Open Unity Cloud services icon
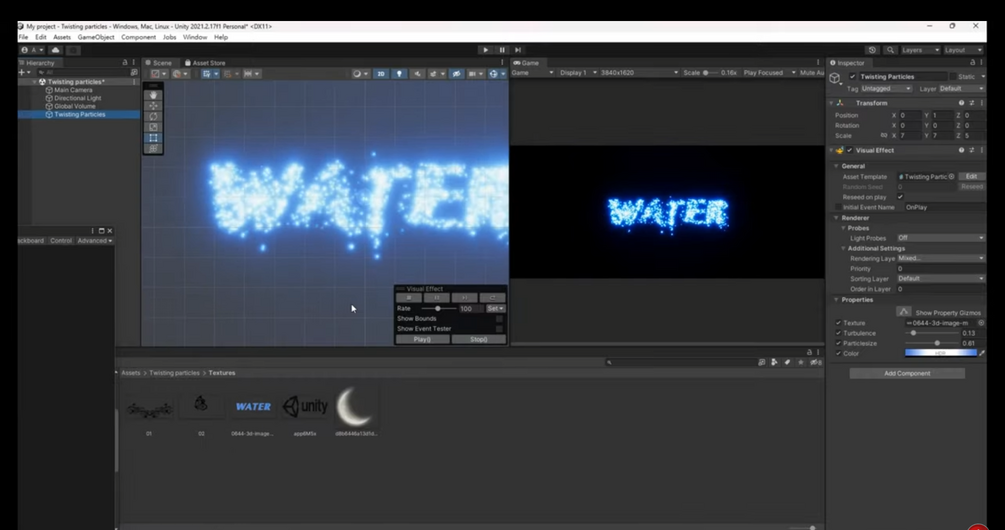Image resolution: width=1005 pixels, height=530 pixels. pos(56,50)
